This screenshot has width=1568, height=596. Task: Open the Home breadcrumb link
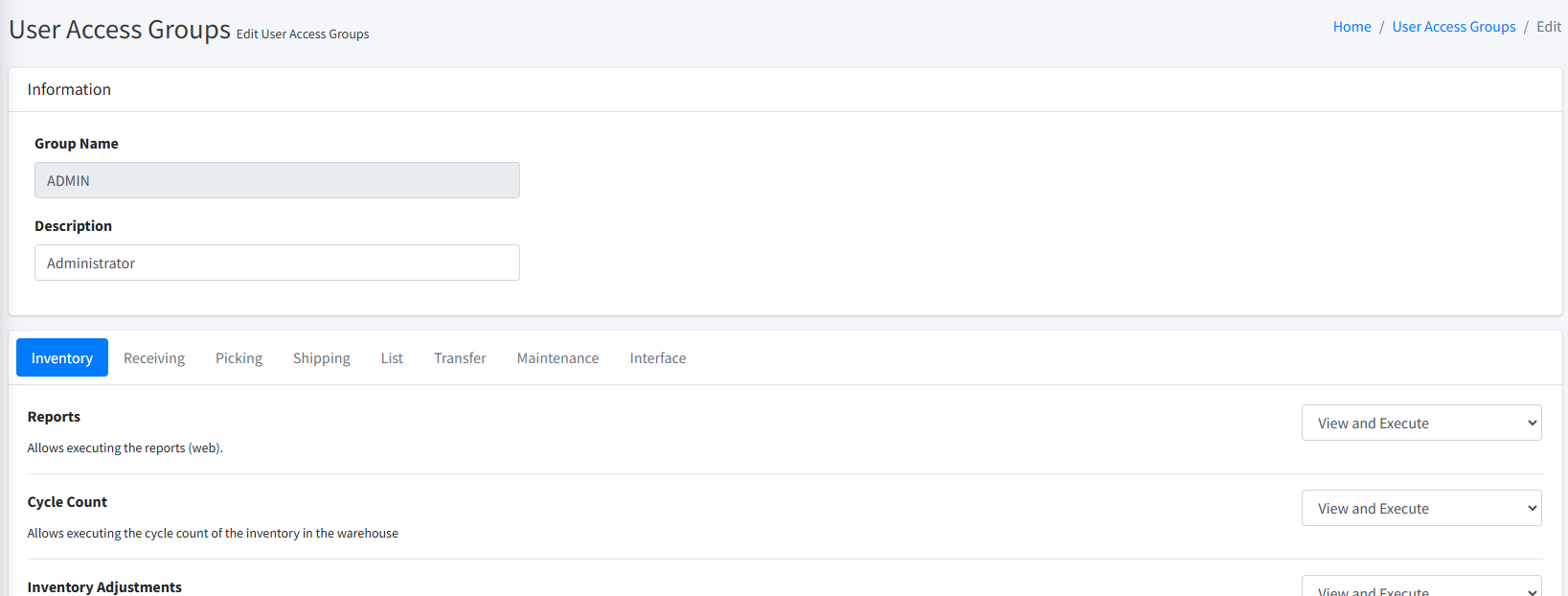1352,27
